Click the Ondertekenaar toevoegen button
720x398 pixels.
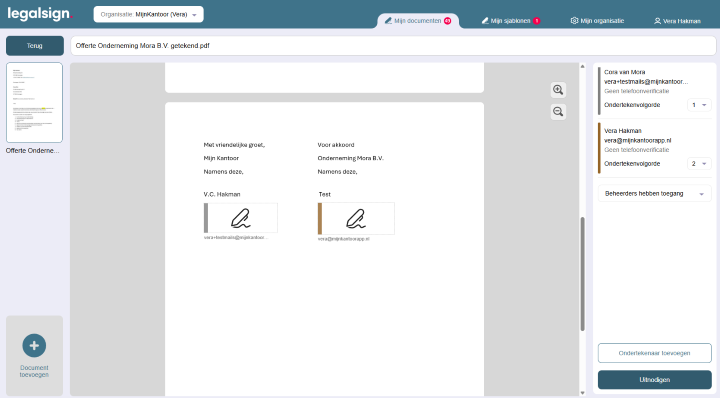[654, 353]
